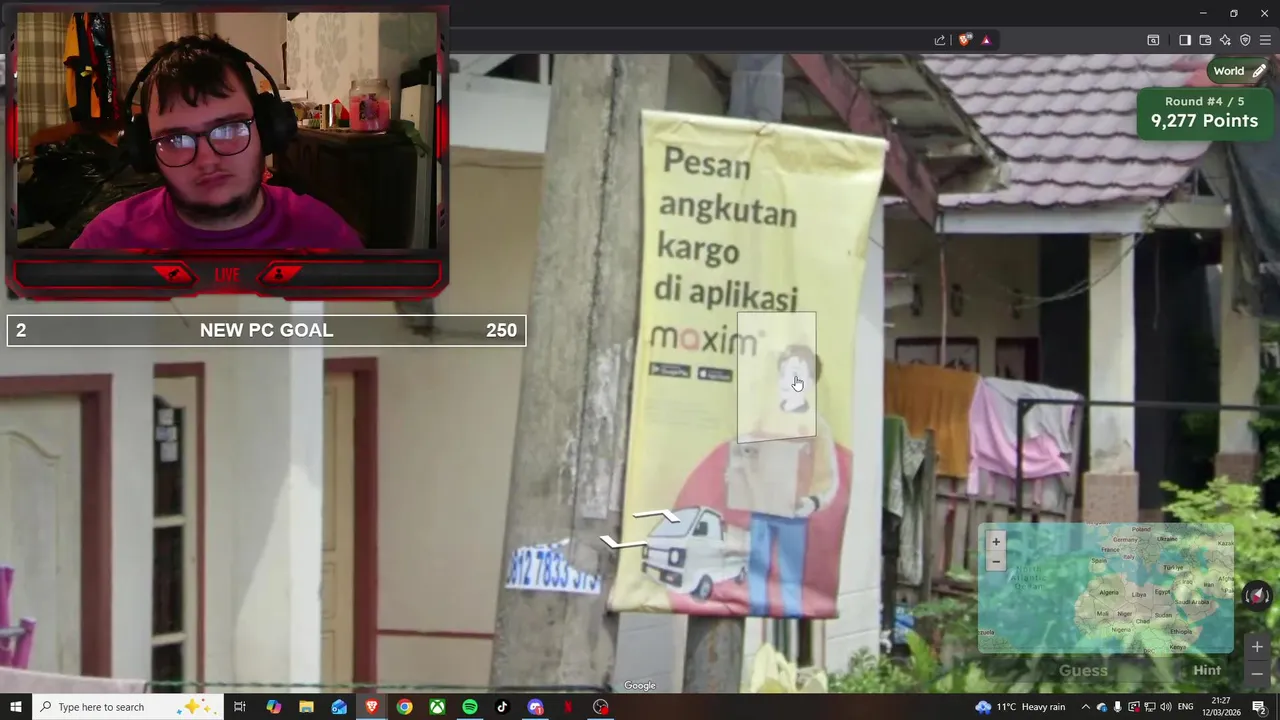Click the ENG language indicator
Viewport: 1280px width, 720px height.
(x=1186, y=707)
